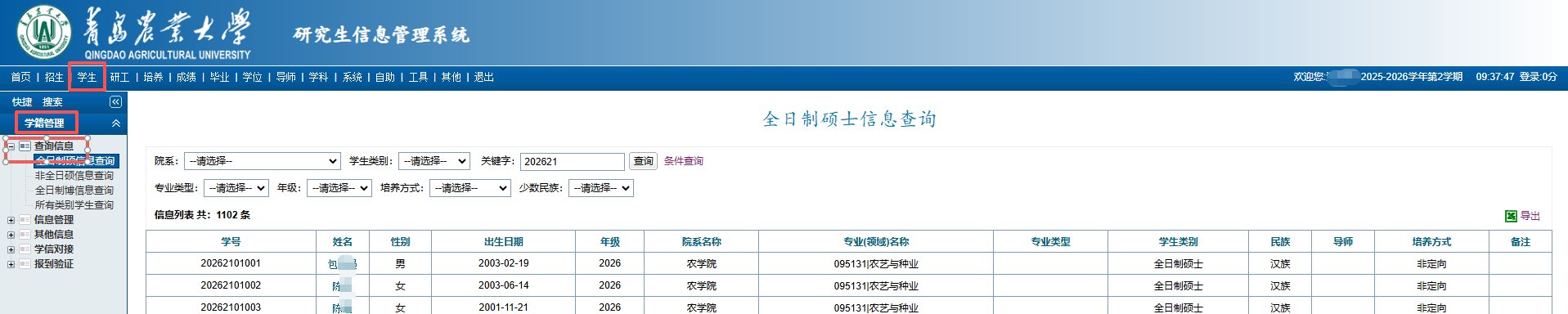This screenshot has height=314, width=1568.
Task: Click the 出生日期 column header
Action: [x=504, y=242]
